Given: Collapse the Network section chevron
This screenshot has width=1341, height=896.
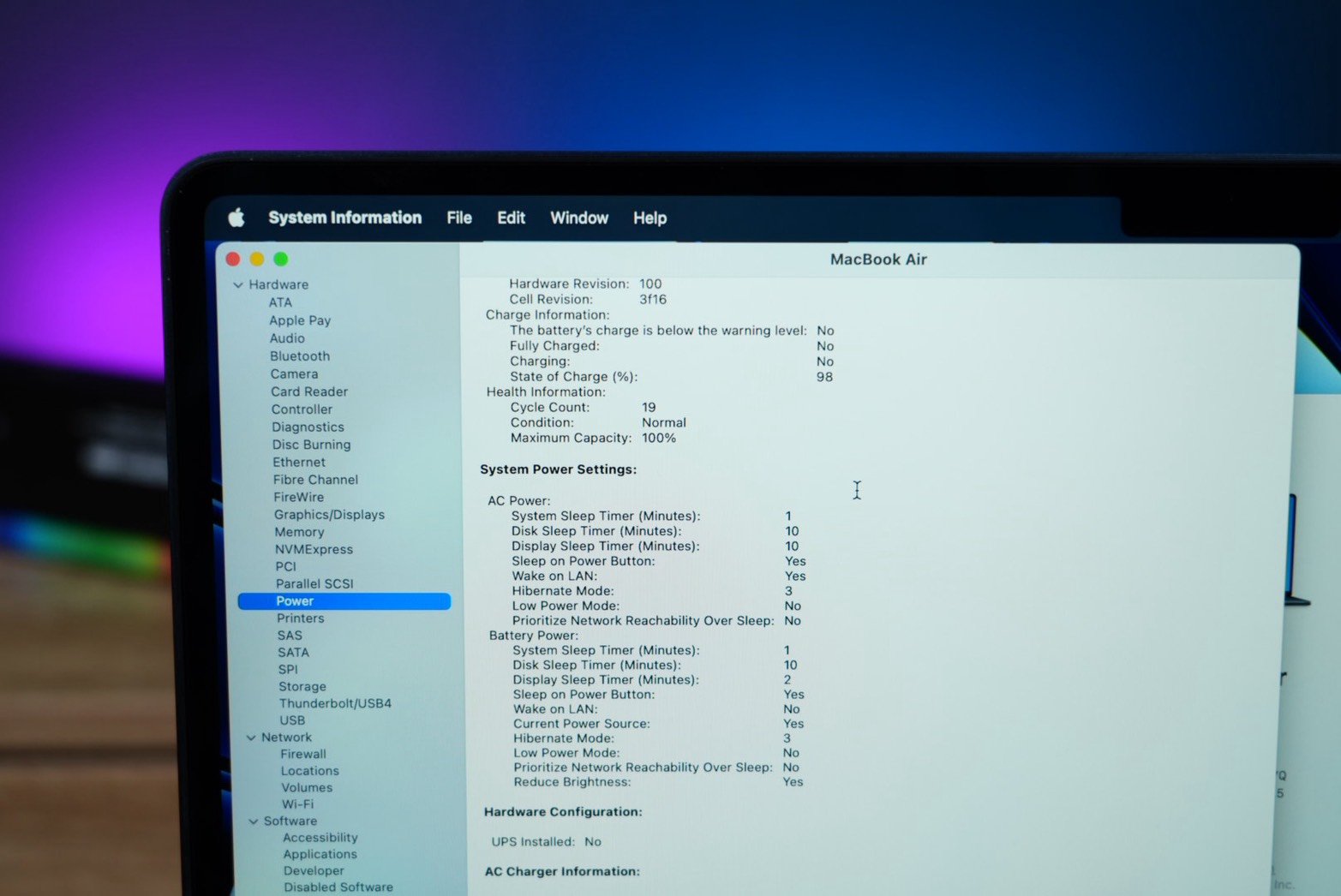Looking at the screenshot, I should coord(251,738).
